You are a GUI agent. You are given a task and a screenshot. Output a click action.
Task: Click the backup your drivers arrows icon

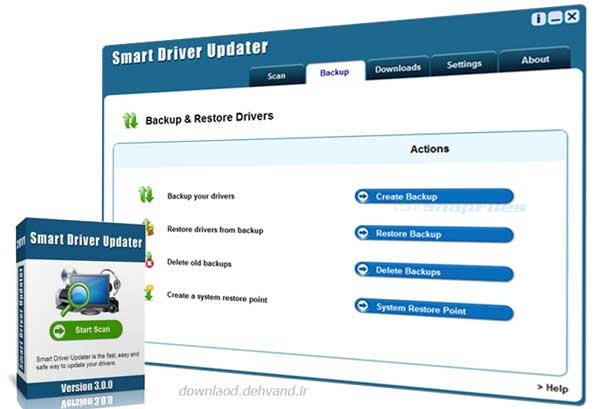coord(146,194)
